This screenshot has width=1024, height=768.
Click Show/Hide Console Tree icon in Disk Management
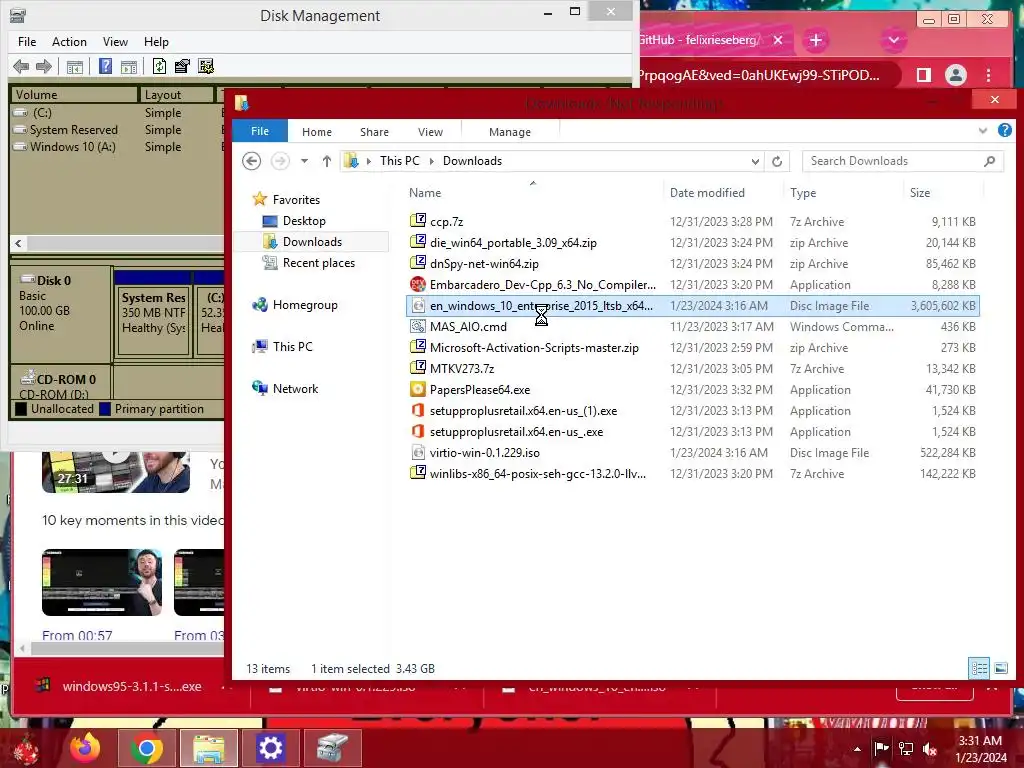coord(74,66)
